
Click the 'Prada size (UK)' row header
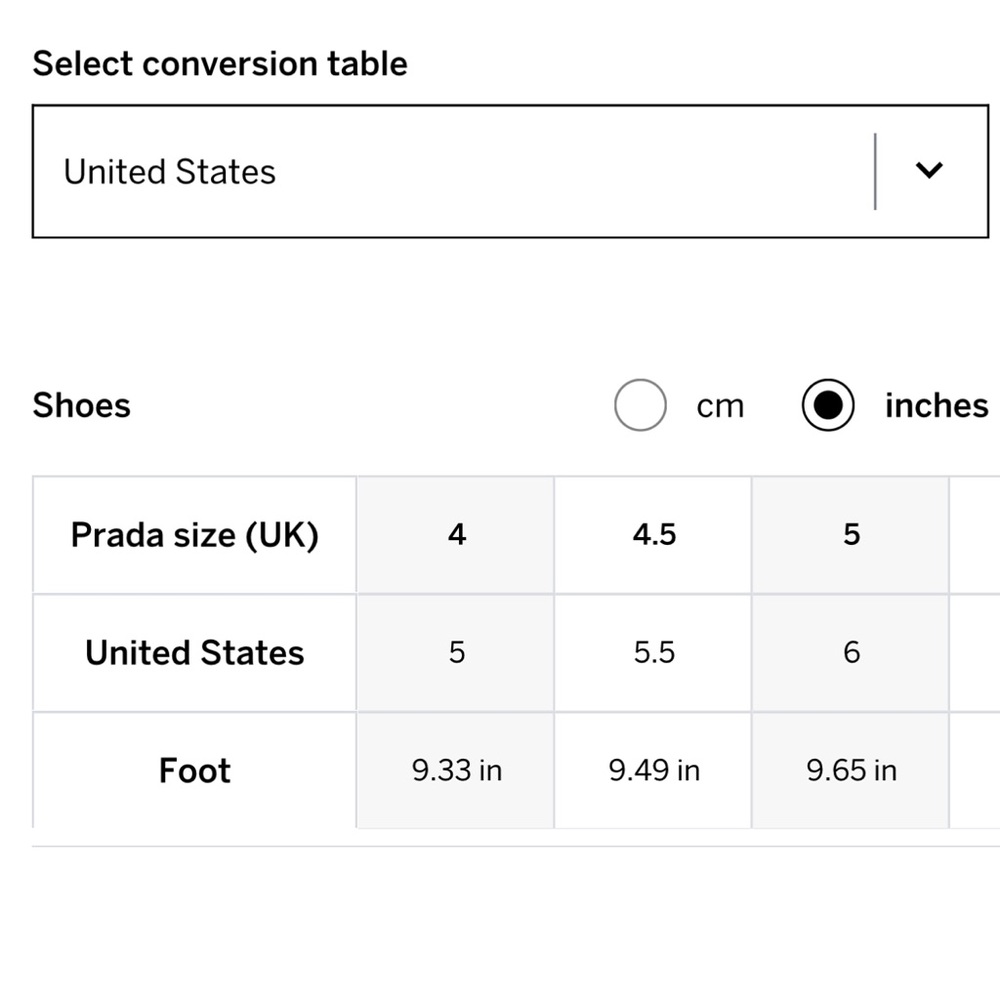coord(195,534)
